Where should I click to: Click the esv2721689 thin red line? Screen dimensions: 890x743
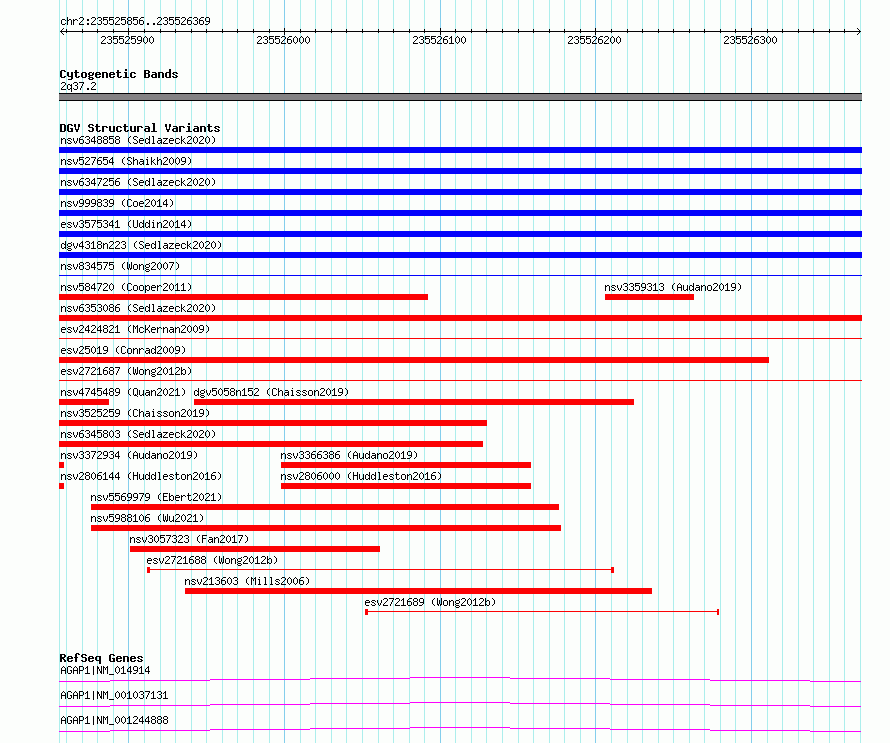[x=542, y=612]
